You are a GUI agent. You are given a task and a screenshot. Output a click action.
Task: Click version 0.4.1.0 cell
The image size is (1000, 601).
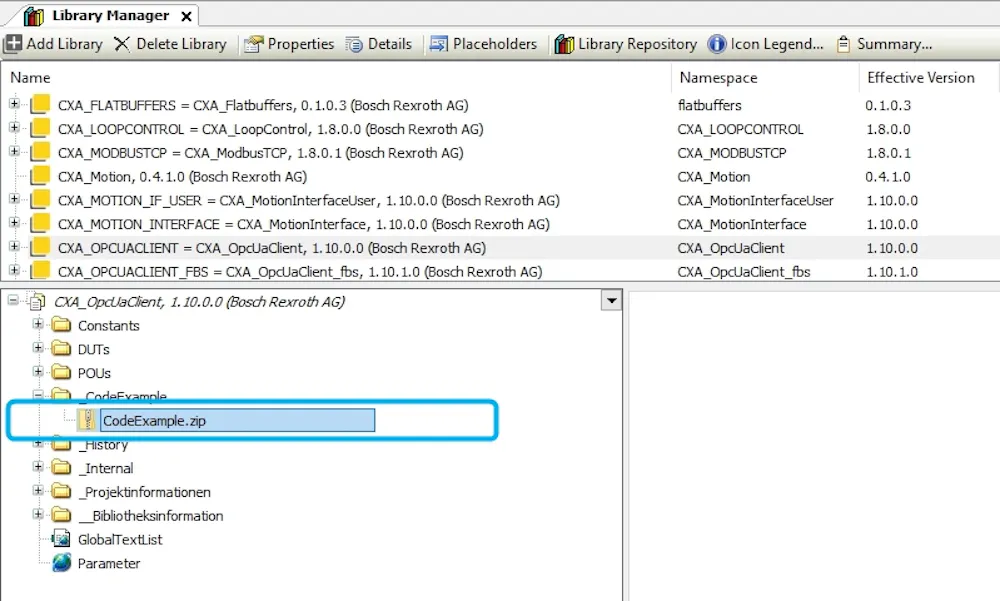888,177
